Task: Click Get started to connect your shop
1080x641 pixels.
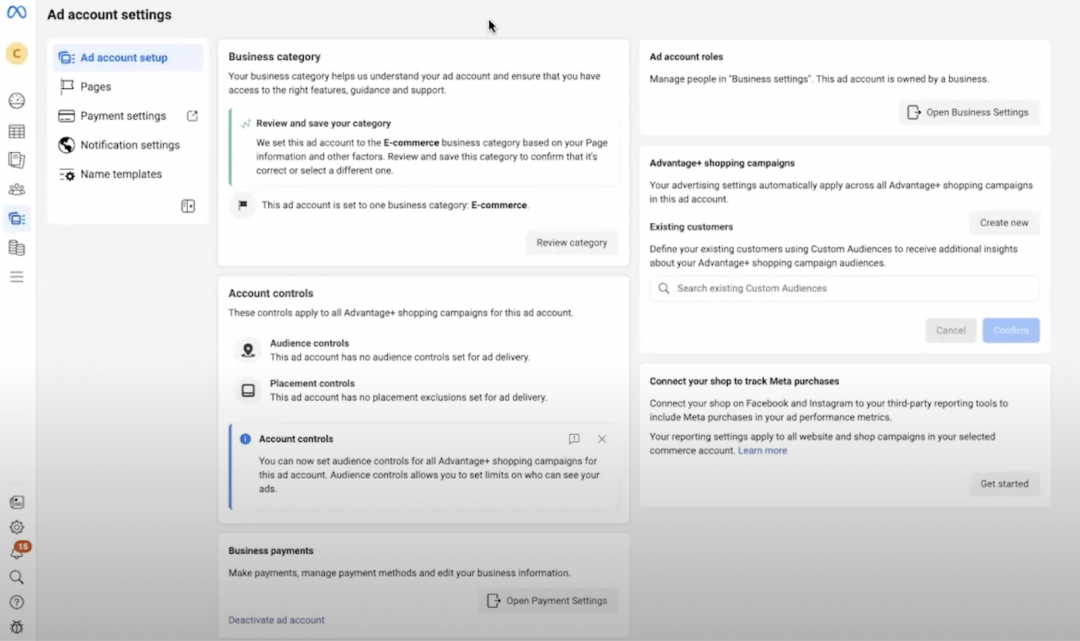Action: coord(1004,483)
